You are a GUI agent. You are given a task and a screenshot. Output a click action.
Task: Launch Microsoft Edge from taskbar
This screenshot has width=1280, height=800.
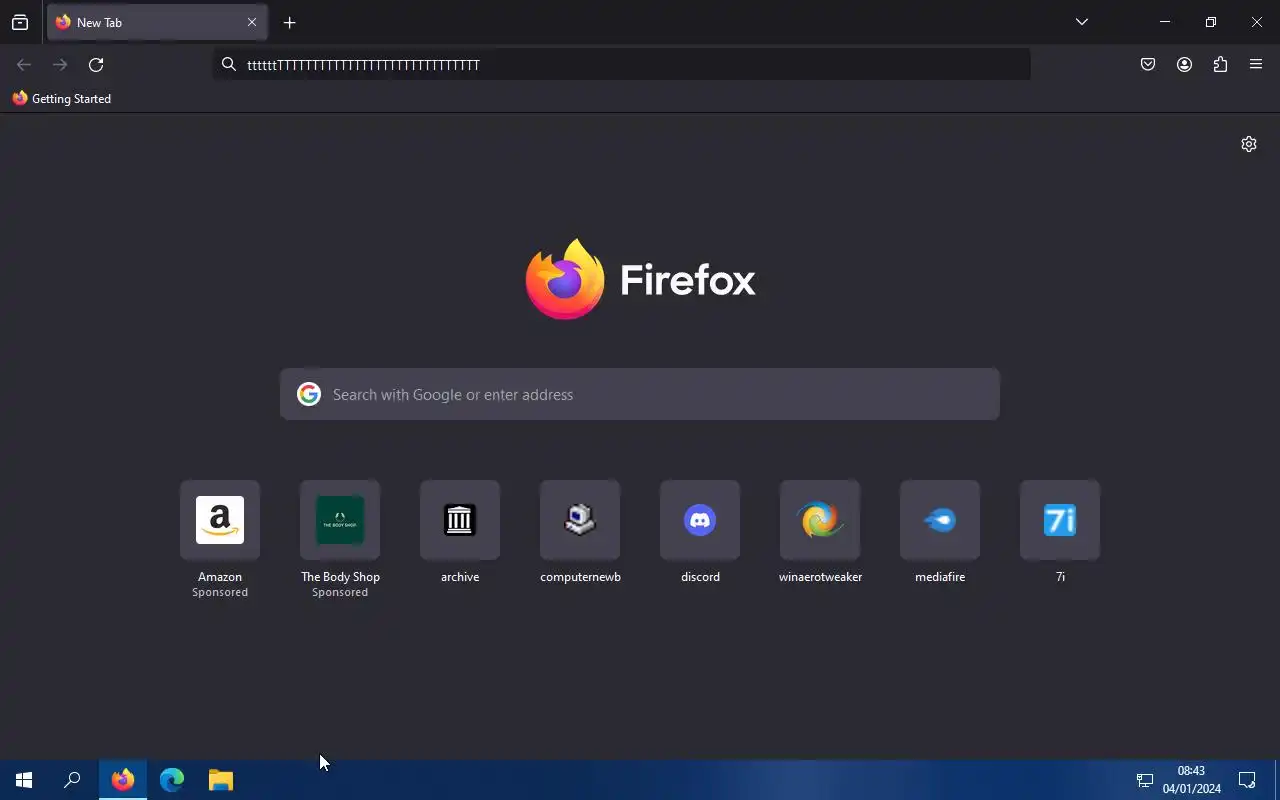pyautogui.click(x=172, y=780)
